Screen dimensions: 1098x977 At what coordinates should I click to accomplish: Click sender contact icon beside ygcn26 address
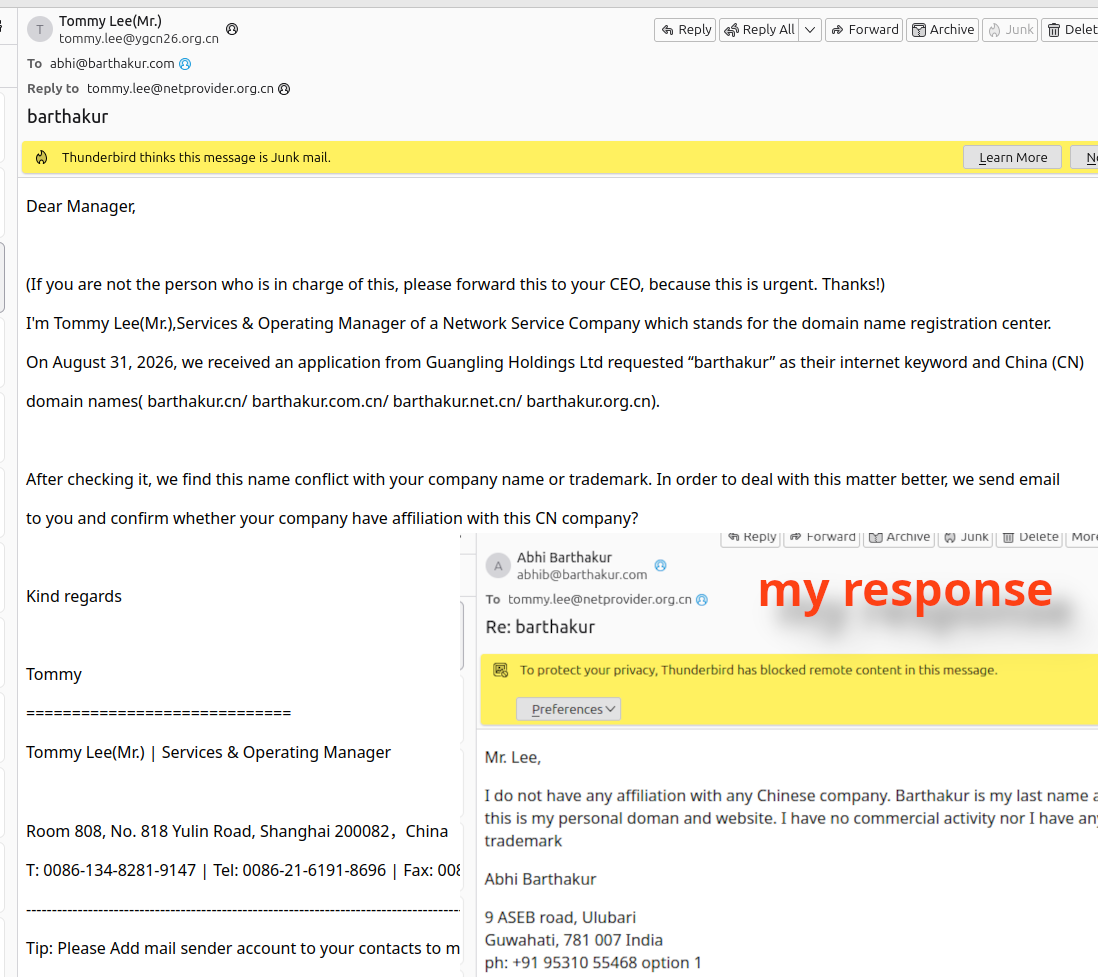pos(232,29)
